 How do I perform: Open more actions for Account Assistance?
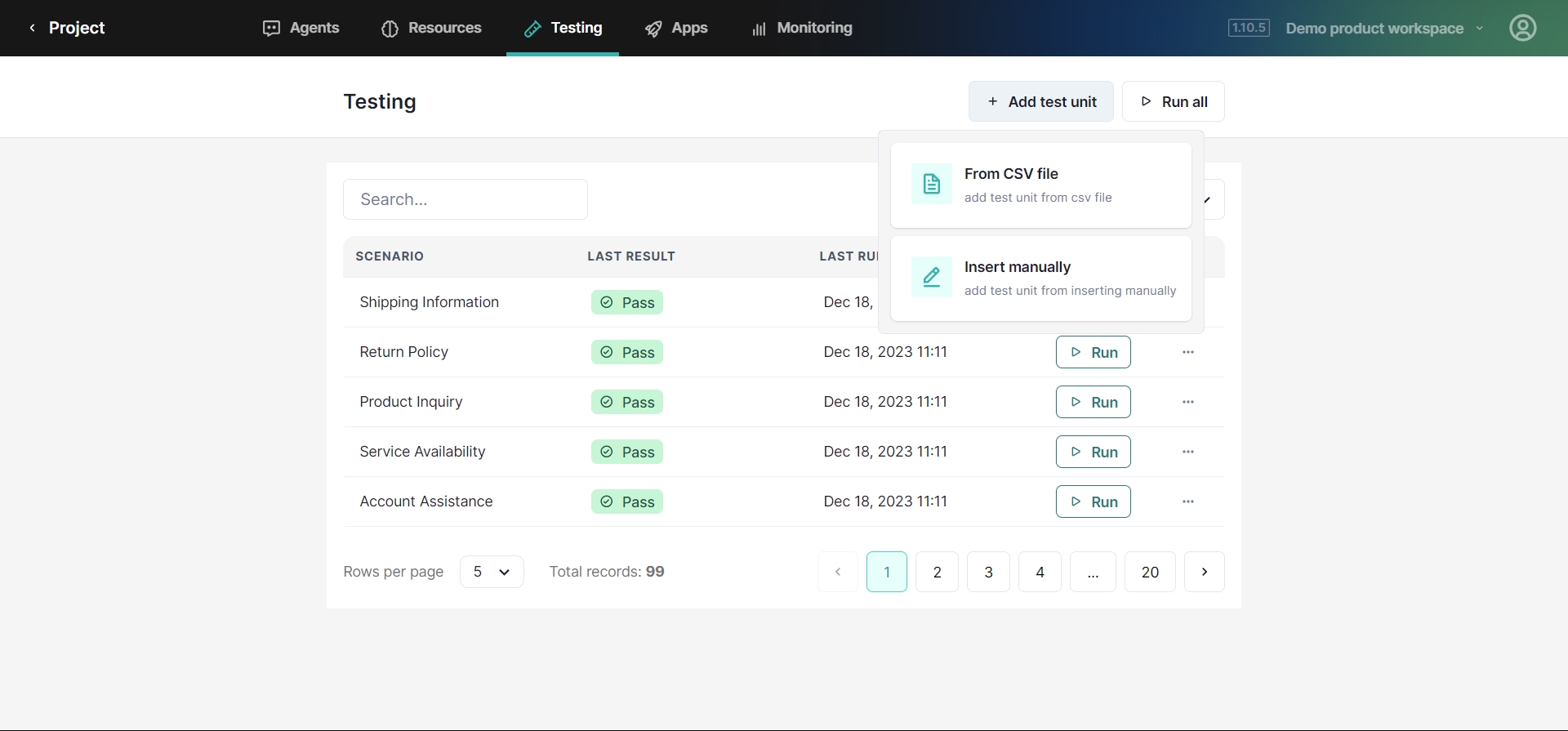(1187, 501)
